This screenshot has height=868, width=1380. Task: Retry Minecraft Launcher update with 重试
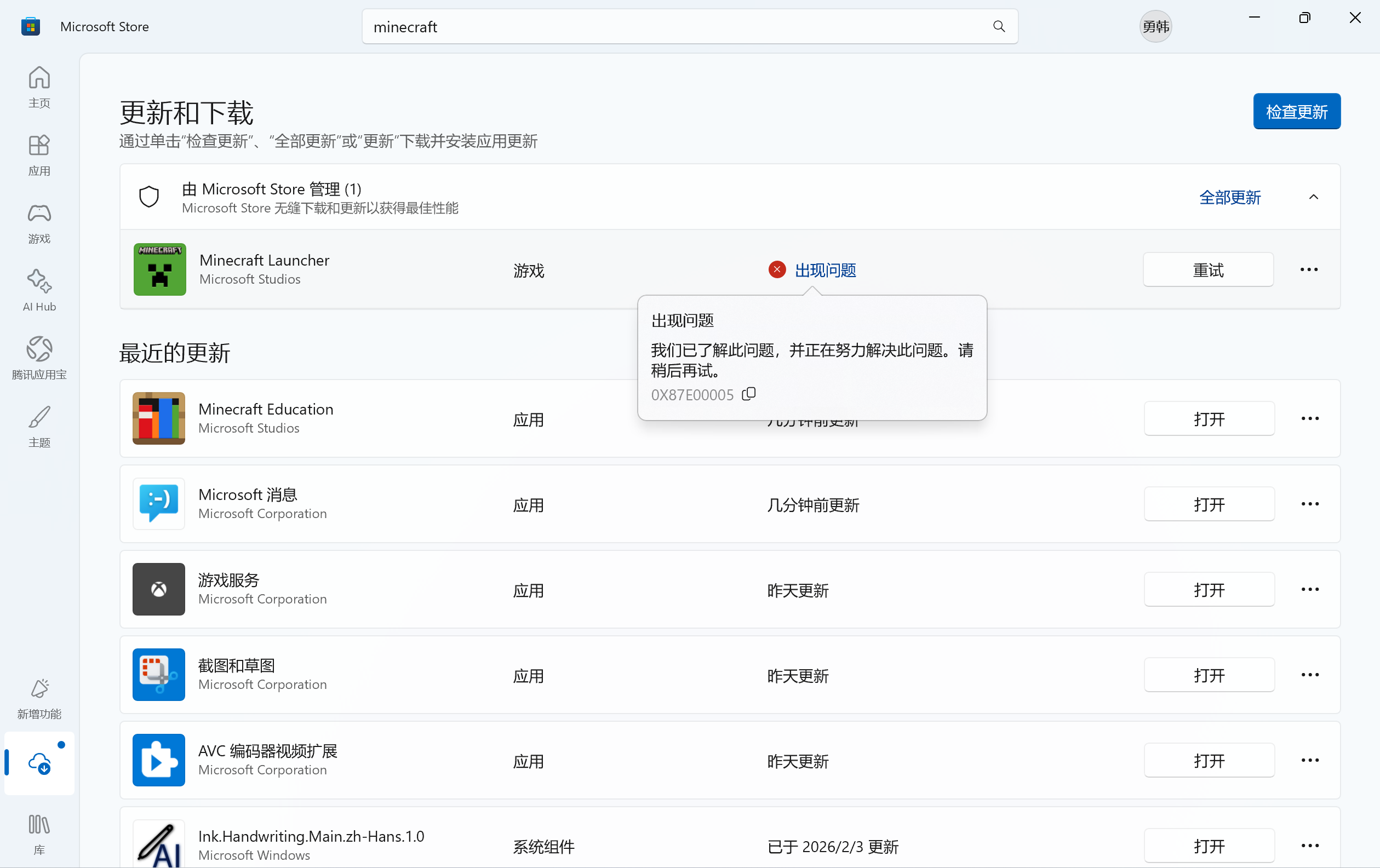[x=1207, y=269]
